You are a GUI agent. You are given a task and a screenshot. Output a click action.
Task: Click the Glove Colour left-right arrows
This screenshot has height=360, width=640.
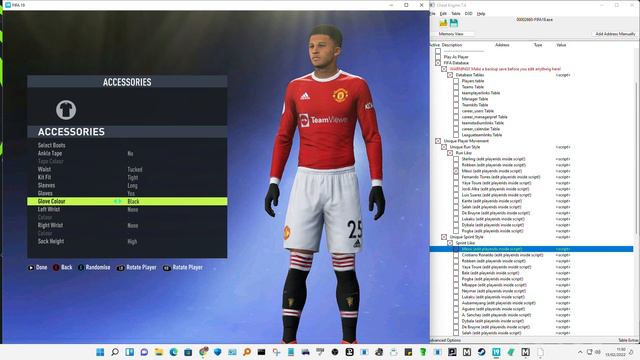[x=118, y=202]
